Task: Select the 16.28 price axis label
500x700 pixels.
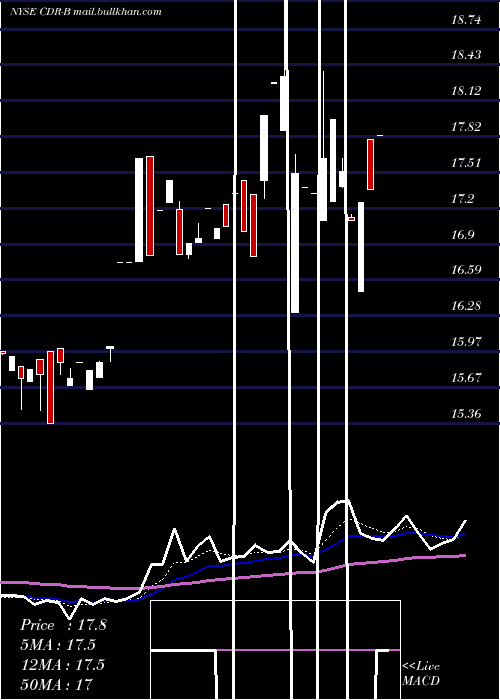Action: click(x=466, y=306)
